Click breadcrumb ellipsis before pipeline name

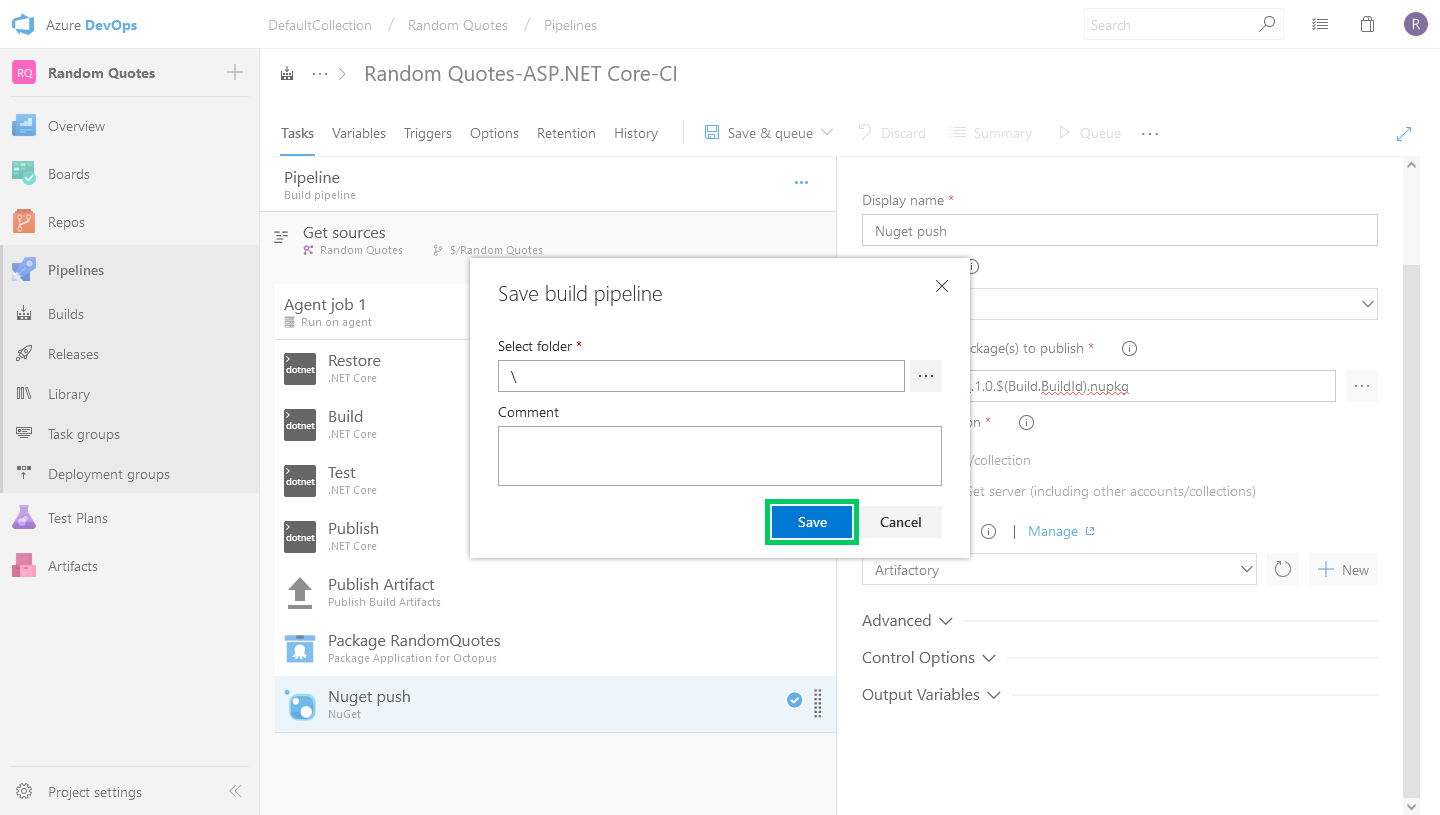(x=320, y=73)
